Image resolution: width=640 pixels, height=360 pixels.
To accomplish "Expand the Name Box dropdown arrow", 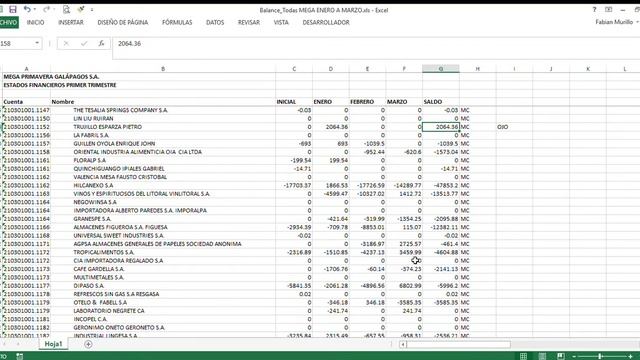I will coord(37,43).
